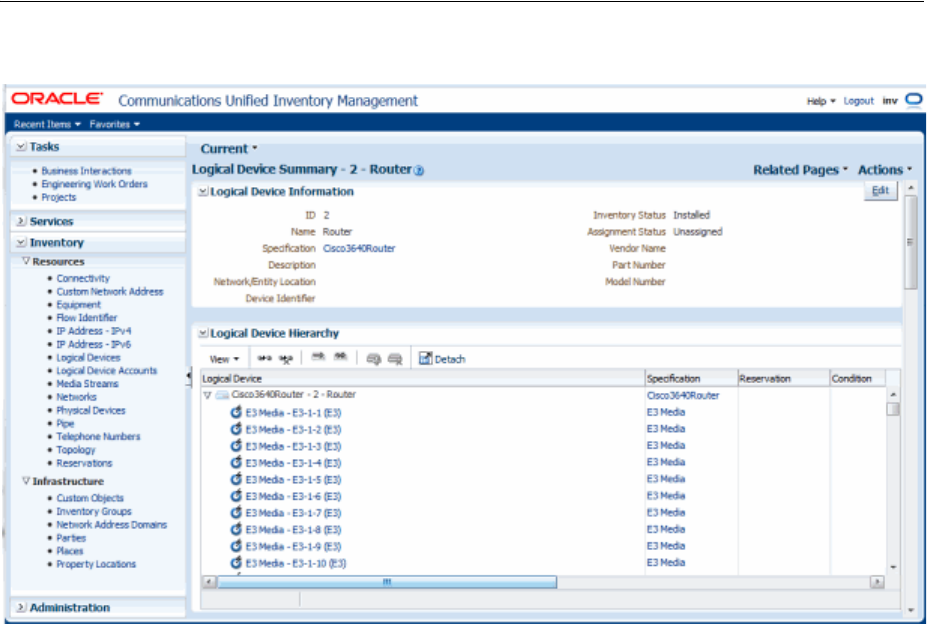Image resolution: width=927 pixels, height=624 pixels.
Task: Expand the Services panel
Action: pos(21,221)
